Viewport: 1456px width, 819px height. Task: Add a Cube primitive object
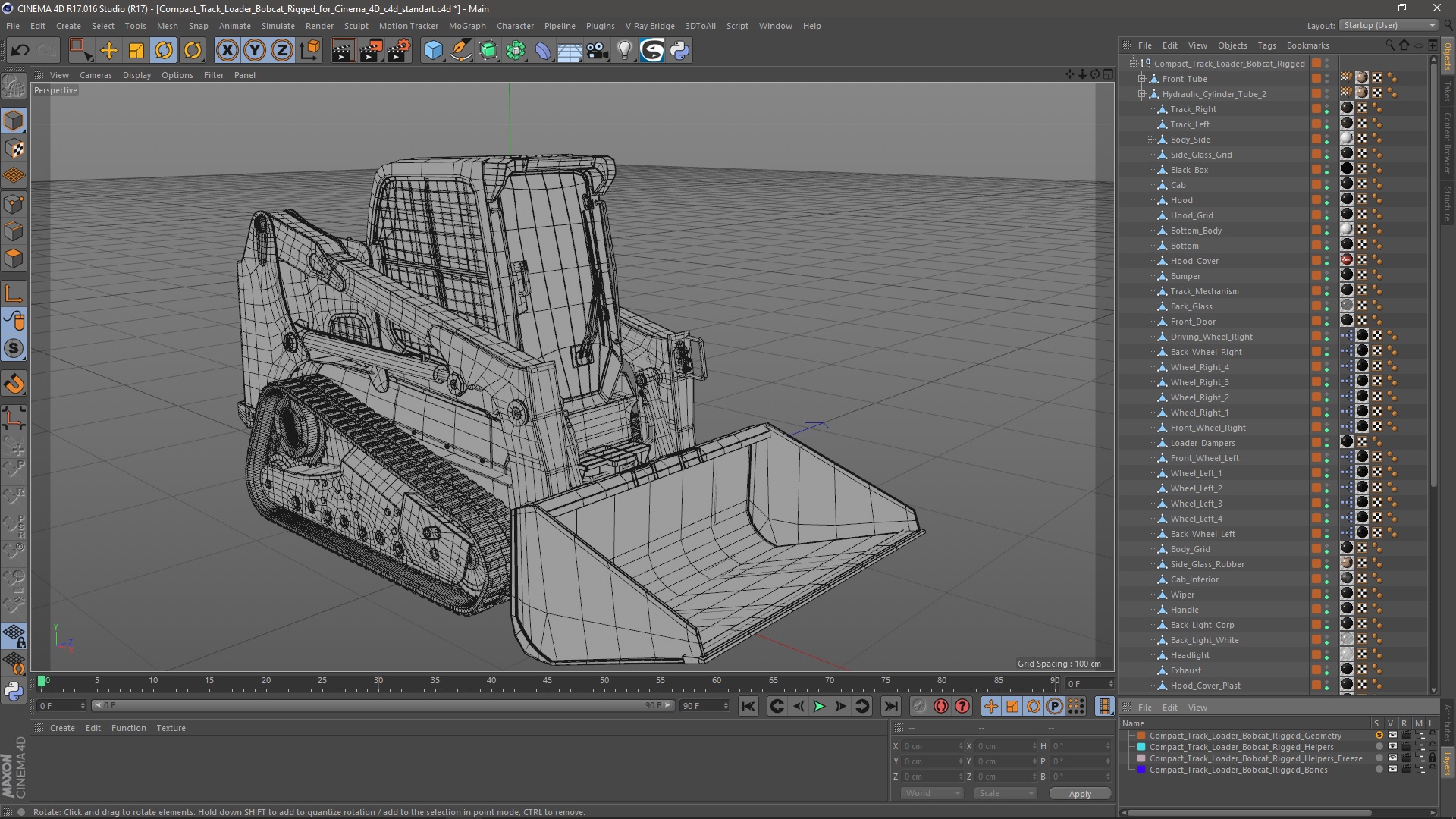tap(433, 51)
